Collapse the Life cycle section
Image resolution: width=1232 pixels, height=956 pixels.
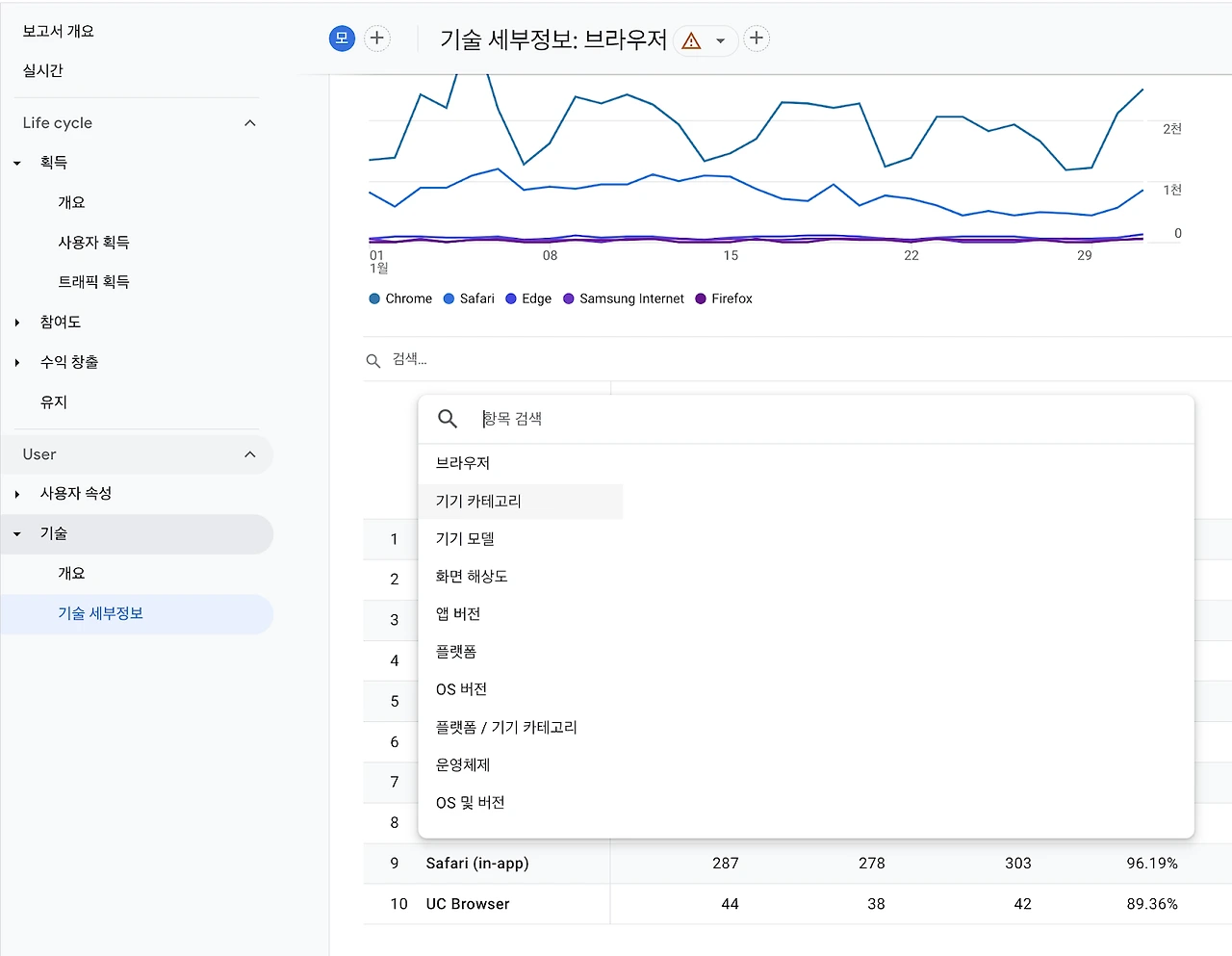pos(250,123)
